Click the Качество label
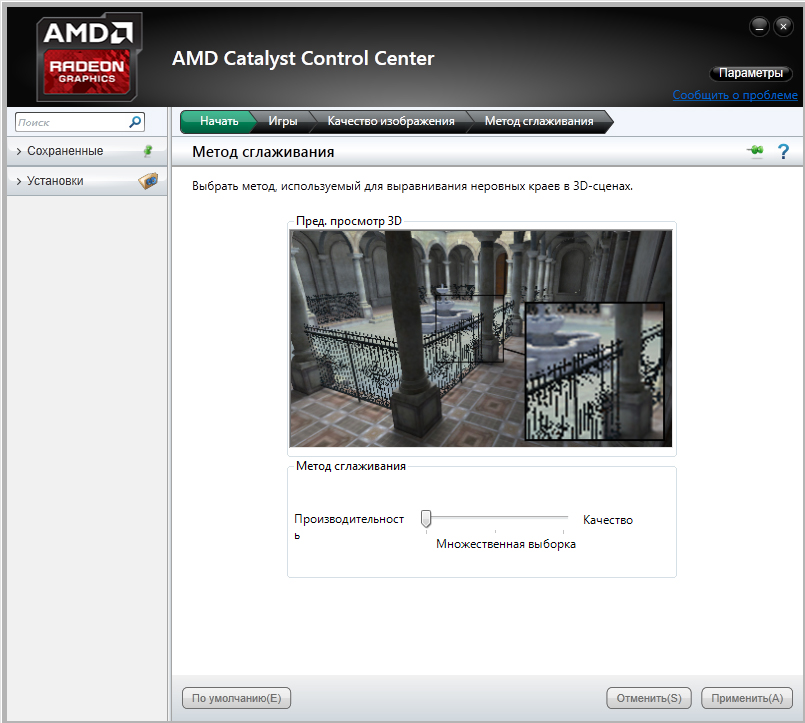 click(x=608, y=520)
